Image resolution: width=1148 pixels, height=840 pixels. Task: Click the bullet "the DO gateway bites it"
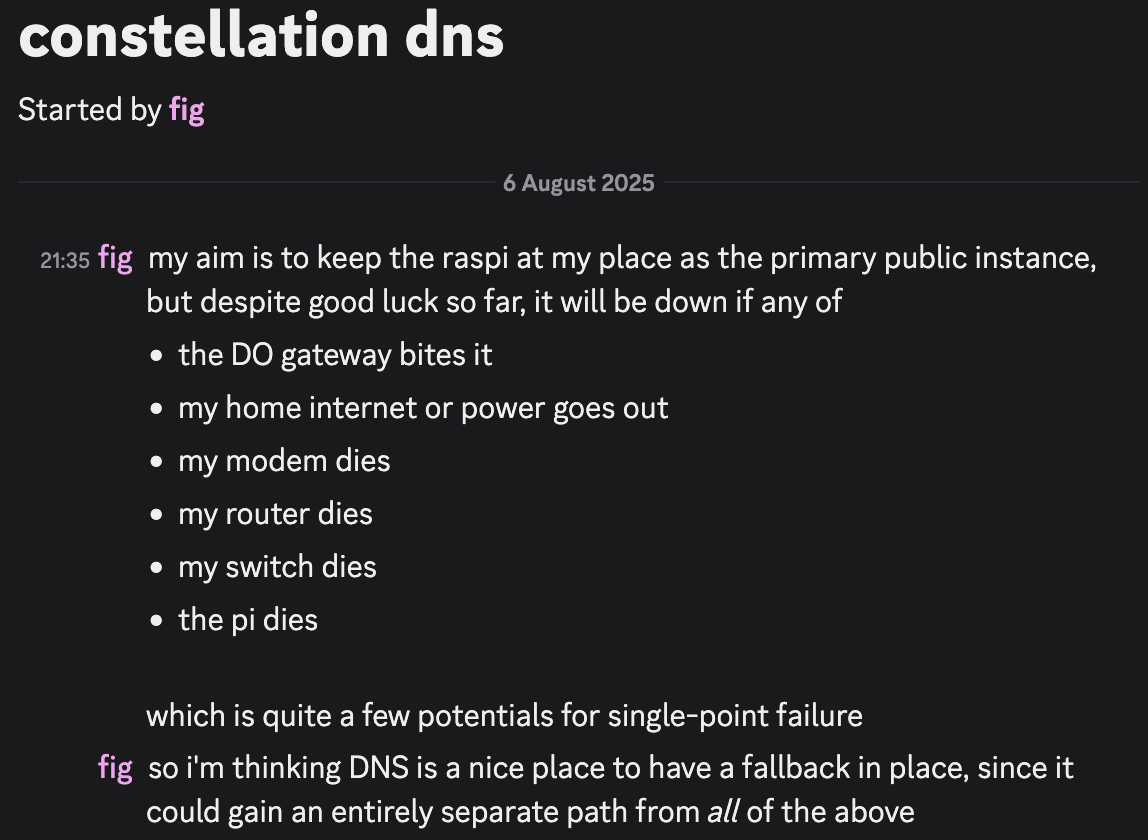coord(335,355)
